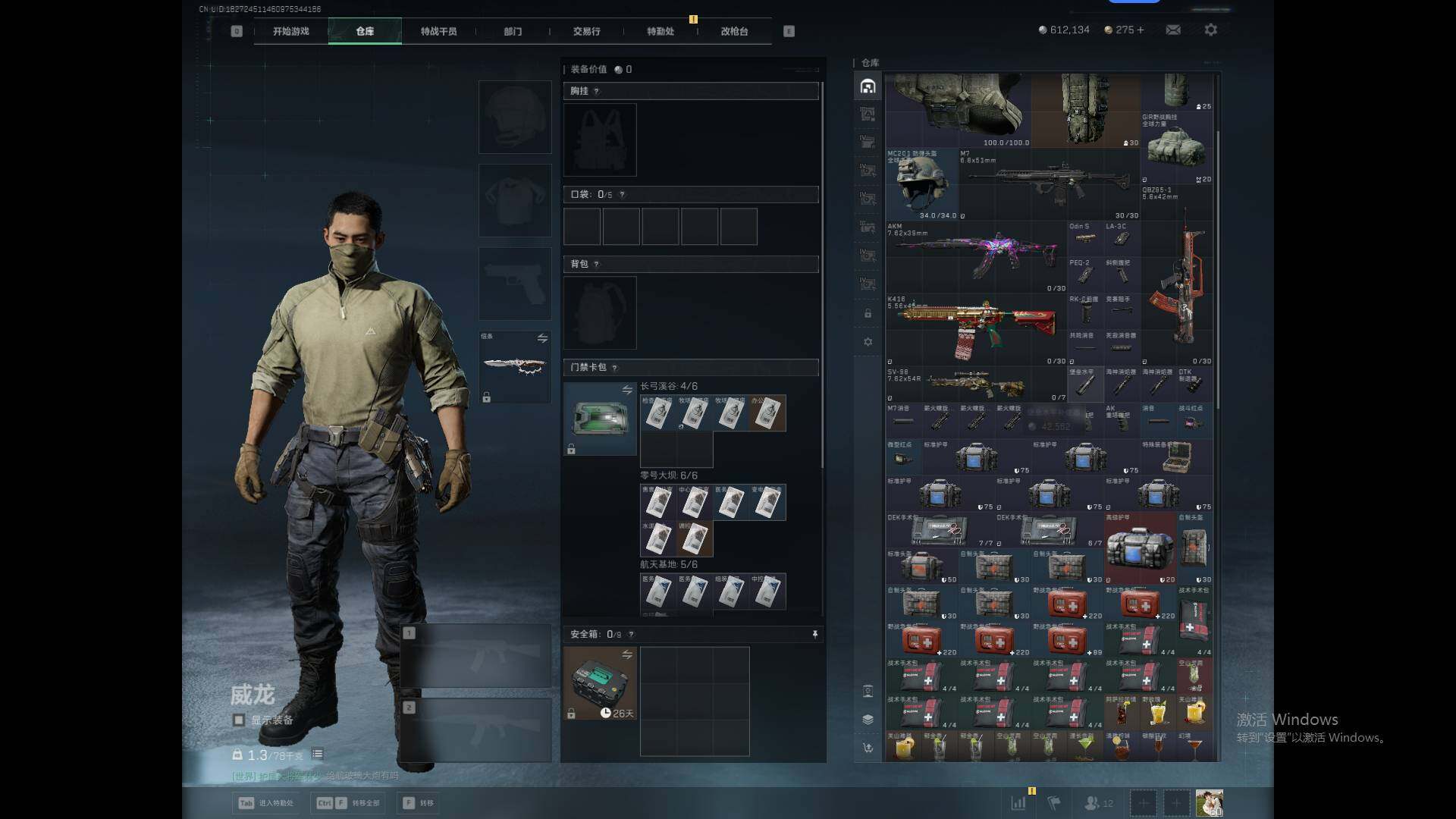Click the help mark next to 口袋
This screenshot has height=819, width=1456.
click(x=622, y=195)
